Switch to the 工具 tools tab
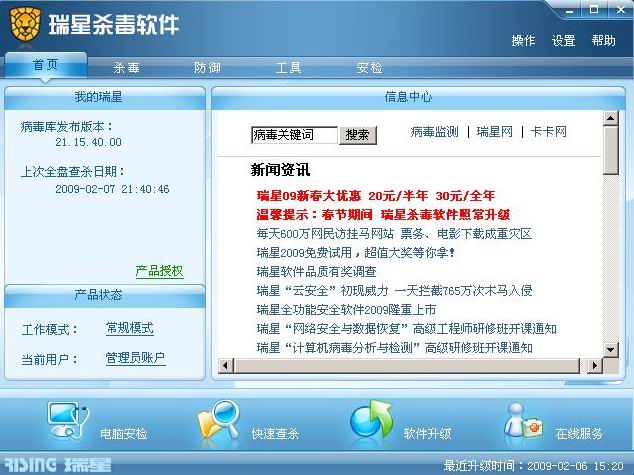The width and height of the screenshot is (634, 475). 288,68
